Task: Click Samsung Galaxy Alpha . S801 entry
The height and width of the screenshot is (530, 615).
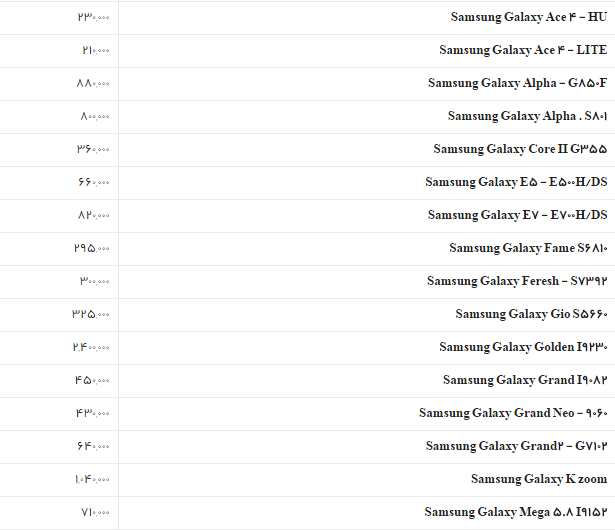Action: click(x=528, y=116)
